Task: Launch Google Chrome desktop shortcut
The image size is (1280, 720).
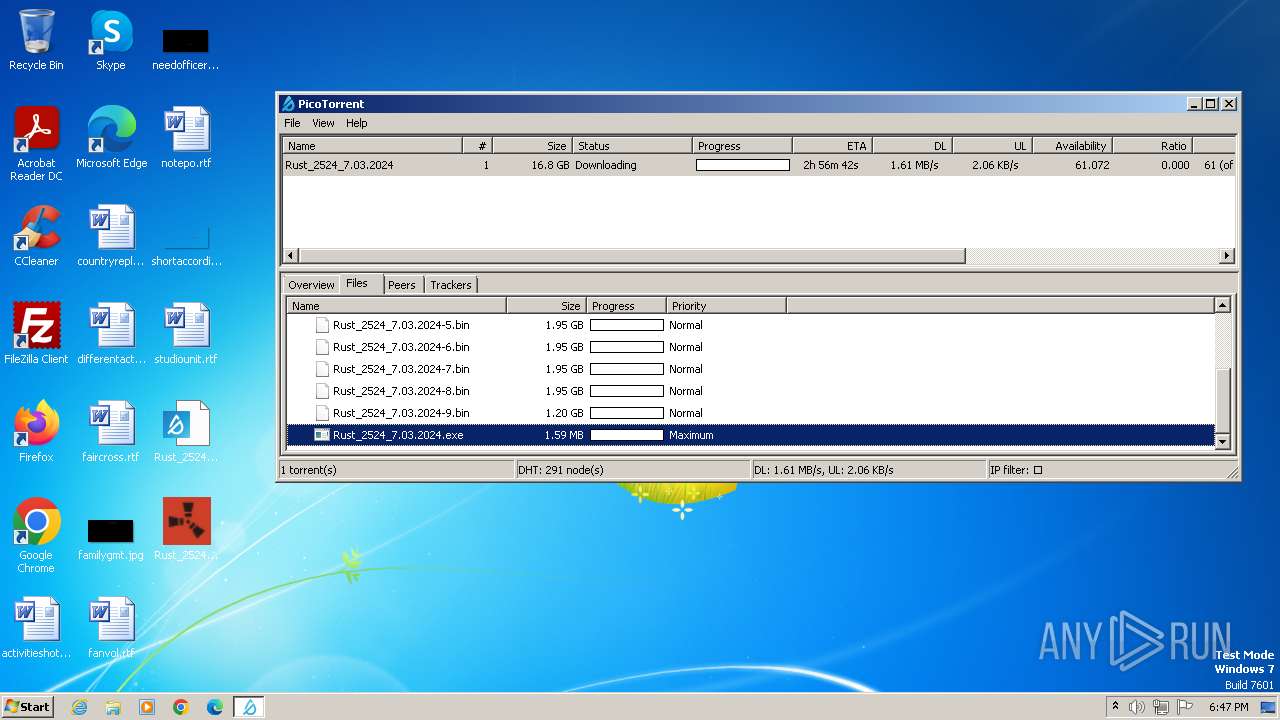Action: pyautogui.click(x=36, y=536)
